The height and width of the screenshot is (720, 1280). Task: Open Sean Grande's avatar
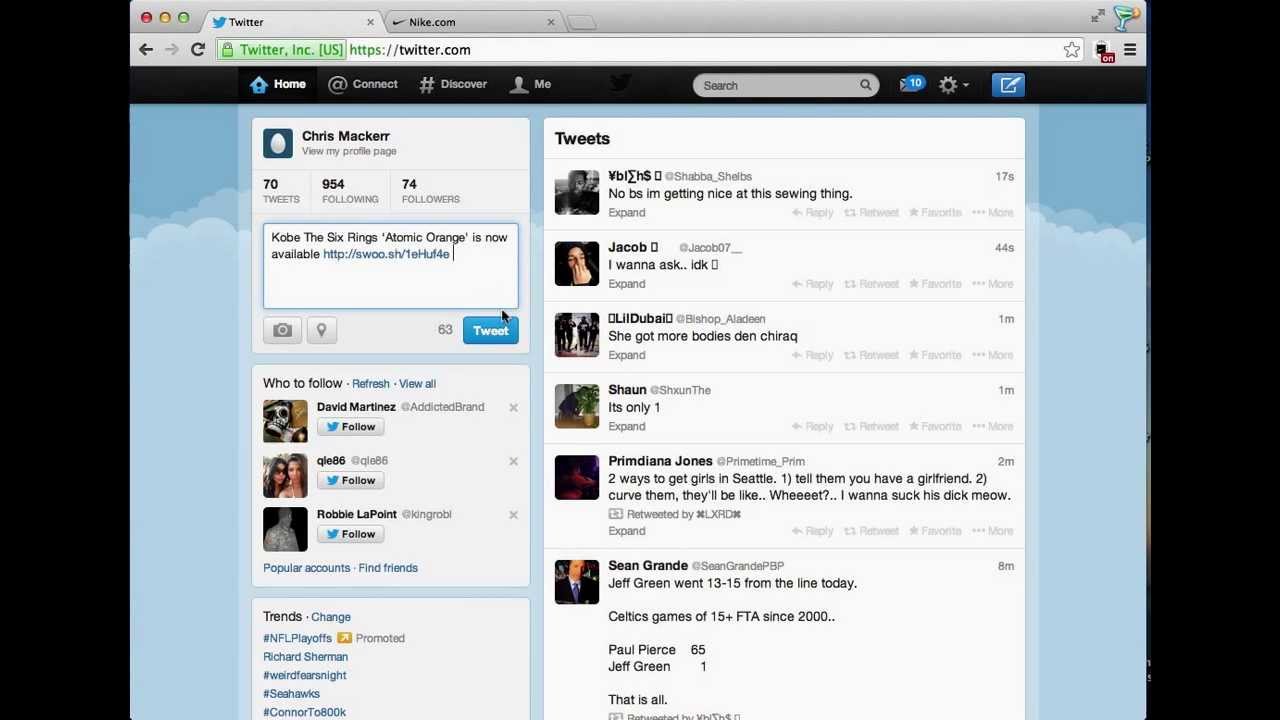577,581
